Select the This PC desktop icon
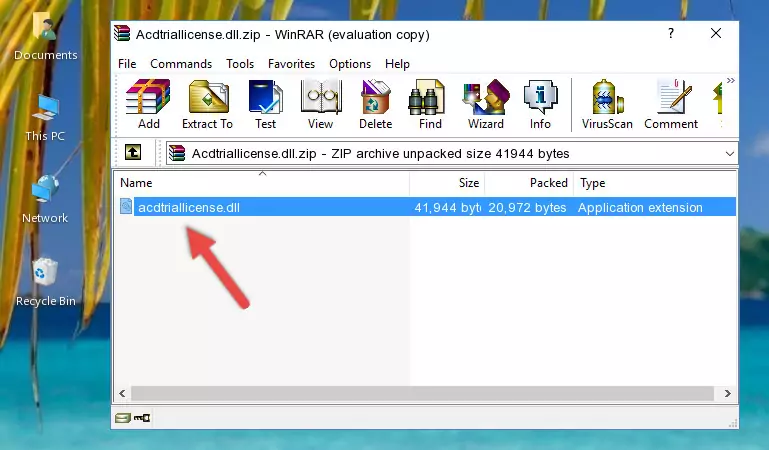The width and height of the screenshot is (769, 450). [x=45, y=119]
